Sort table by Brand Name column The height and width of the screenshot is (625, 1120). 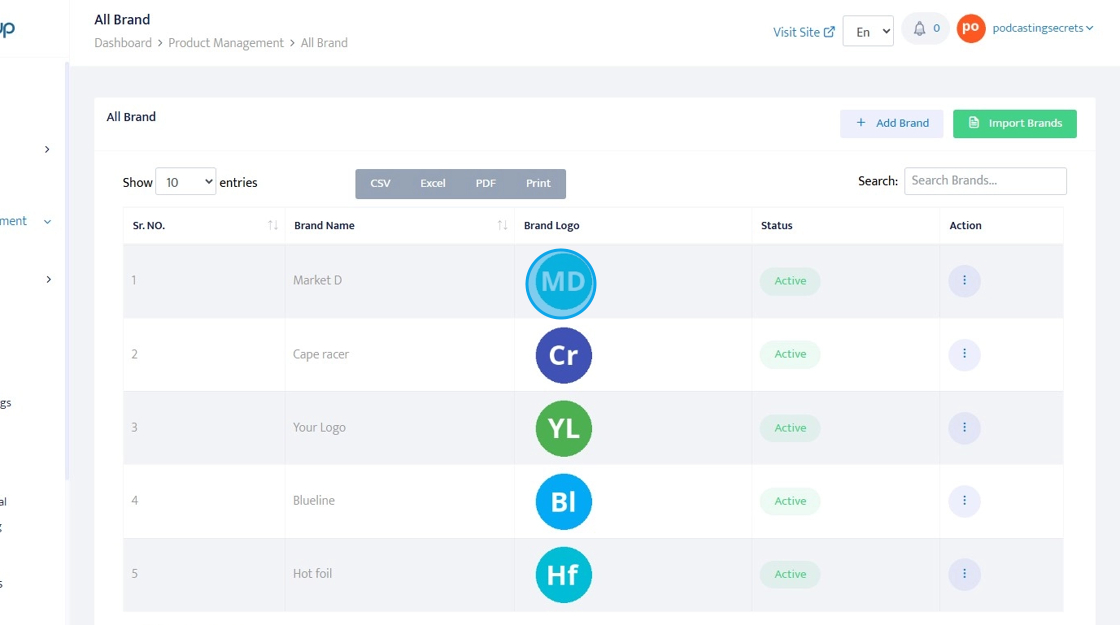tap(502, 226)
